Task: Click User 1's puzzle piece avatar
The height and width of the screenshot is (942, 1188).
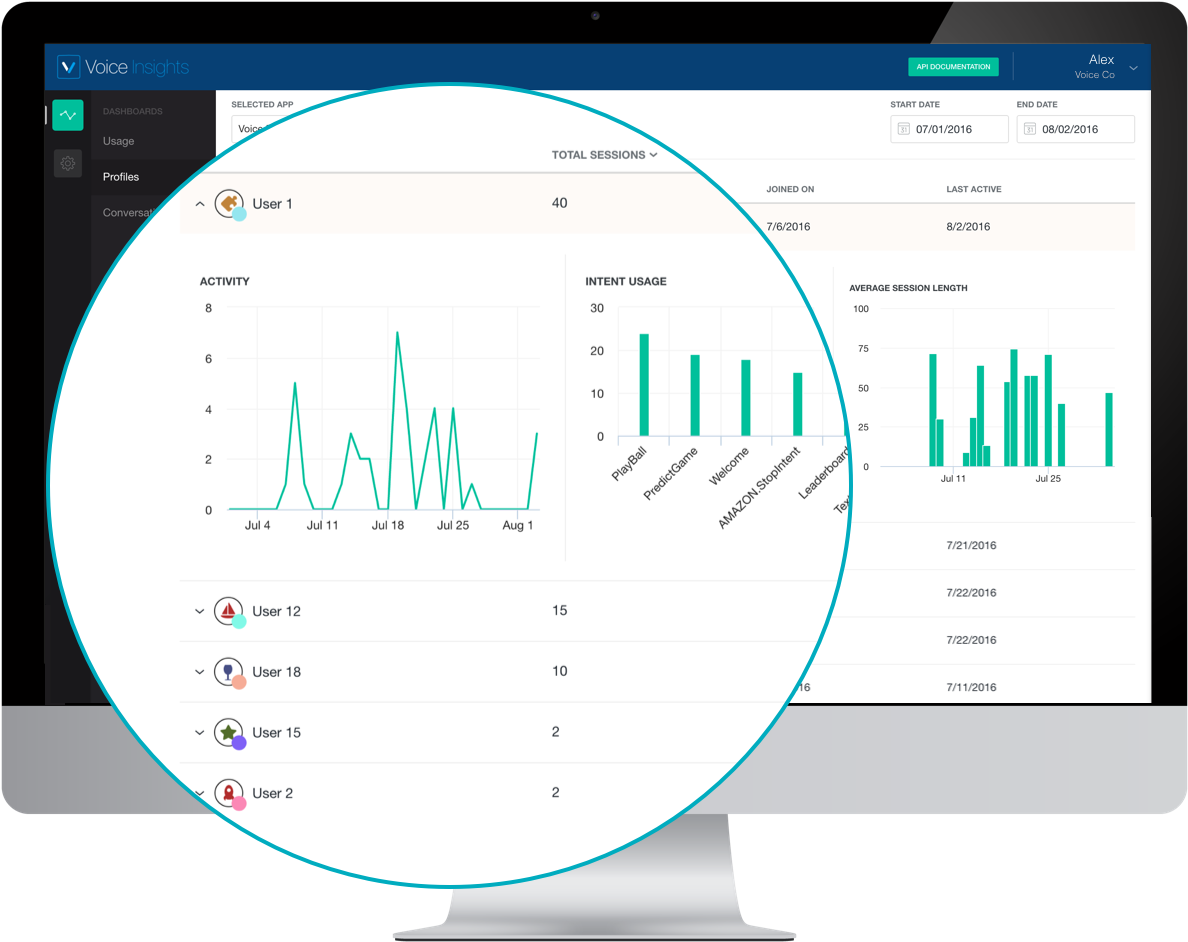Action: 228,202
